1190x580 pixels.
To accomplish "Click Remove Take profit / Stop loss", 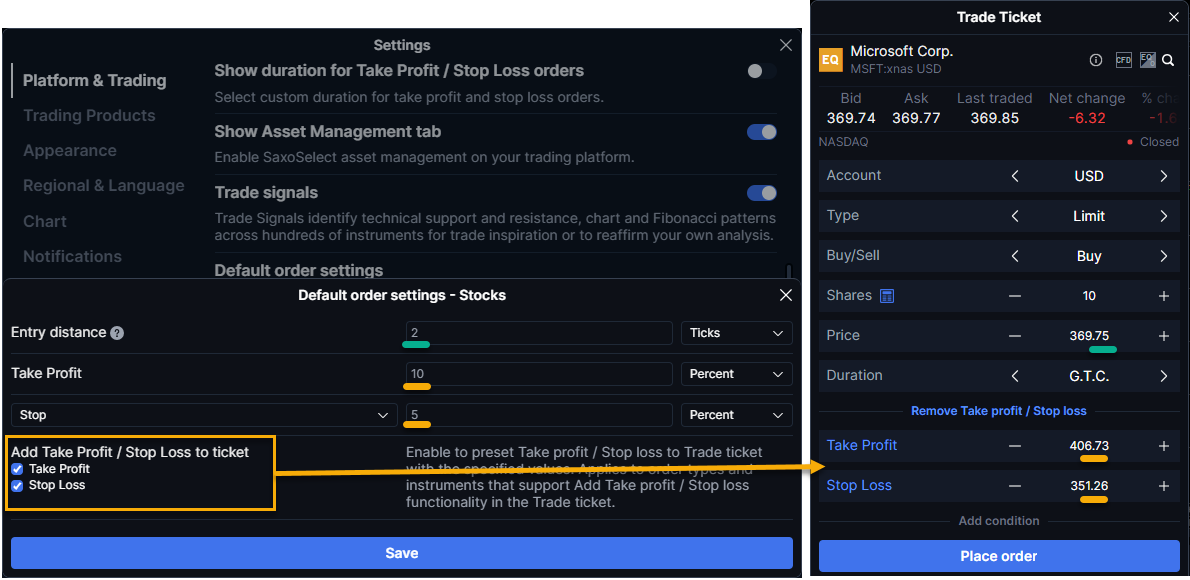I will click(998, 410).
